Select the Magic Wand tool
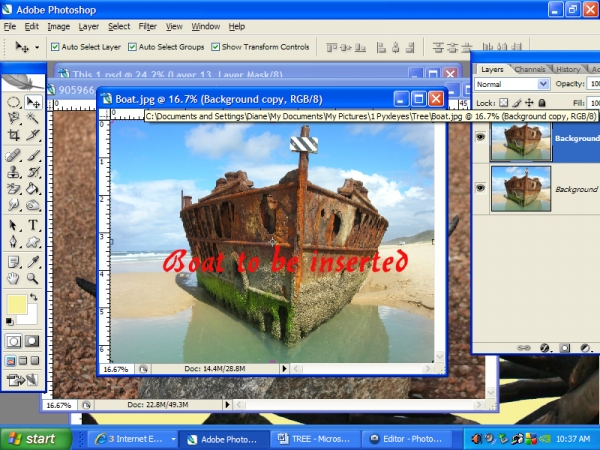The height and width of the screenshot is (450, 600). coord(33,118)
